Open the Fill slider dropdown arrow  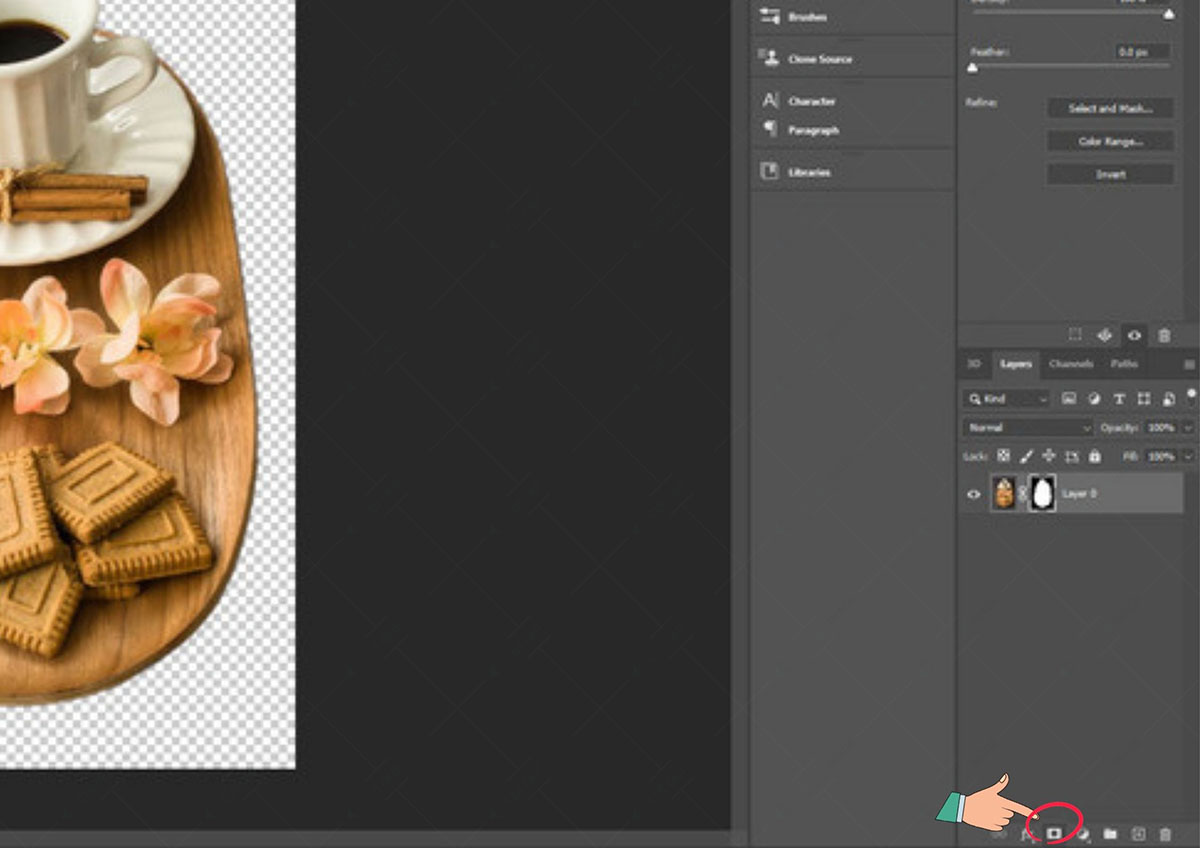[1188, 456]
